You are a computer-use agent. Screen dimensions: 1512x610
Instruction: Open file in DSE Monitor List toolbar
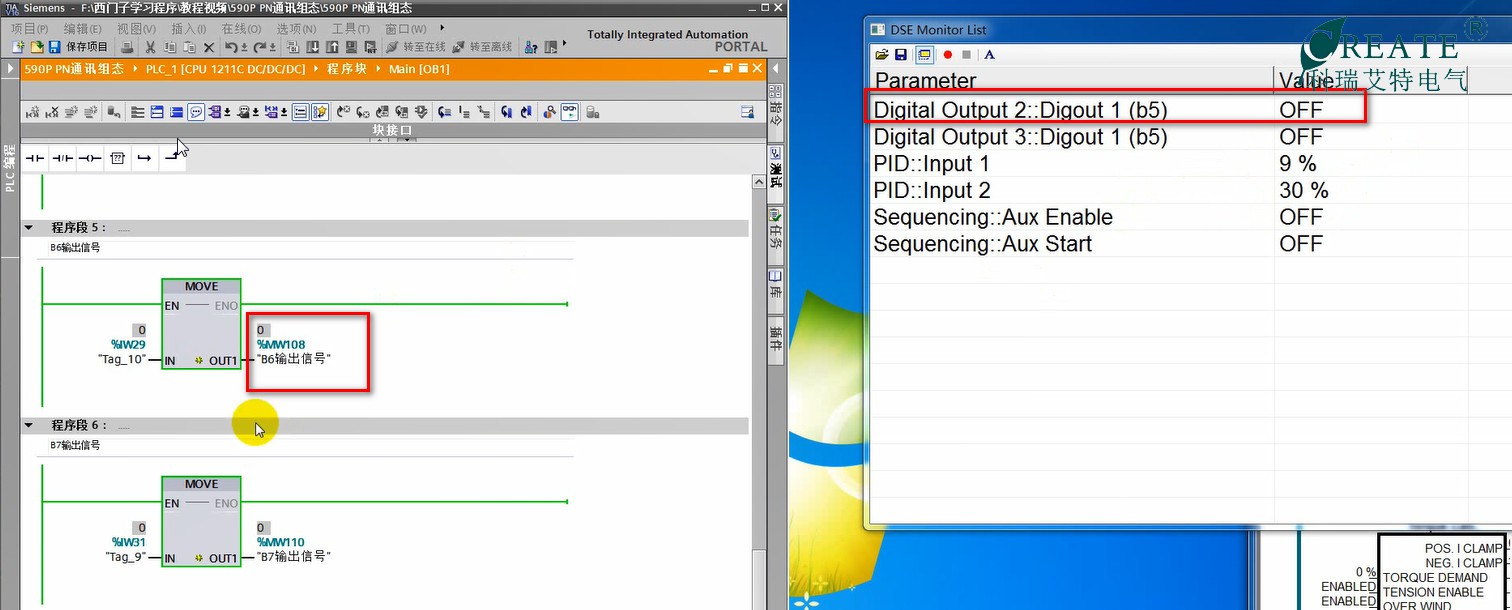pos(882,55)
